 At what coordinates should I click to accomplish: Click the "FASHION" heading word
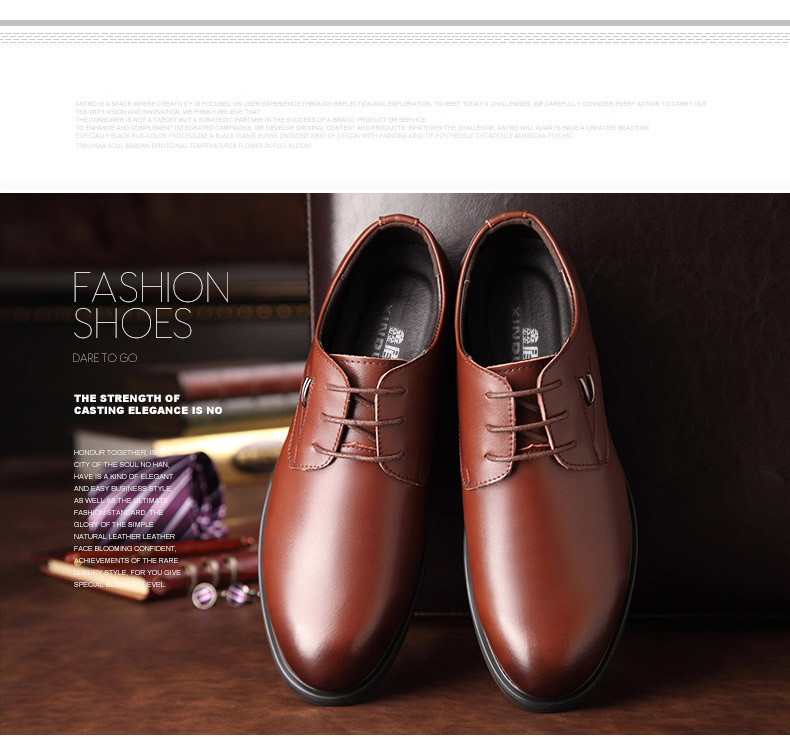151,288
